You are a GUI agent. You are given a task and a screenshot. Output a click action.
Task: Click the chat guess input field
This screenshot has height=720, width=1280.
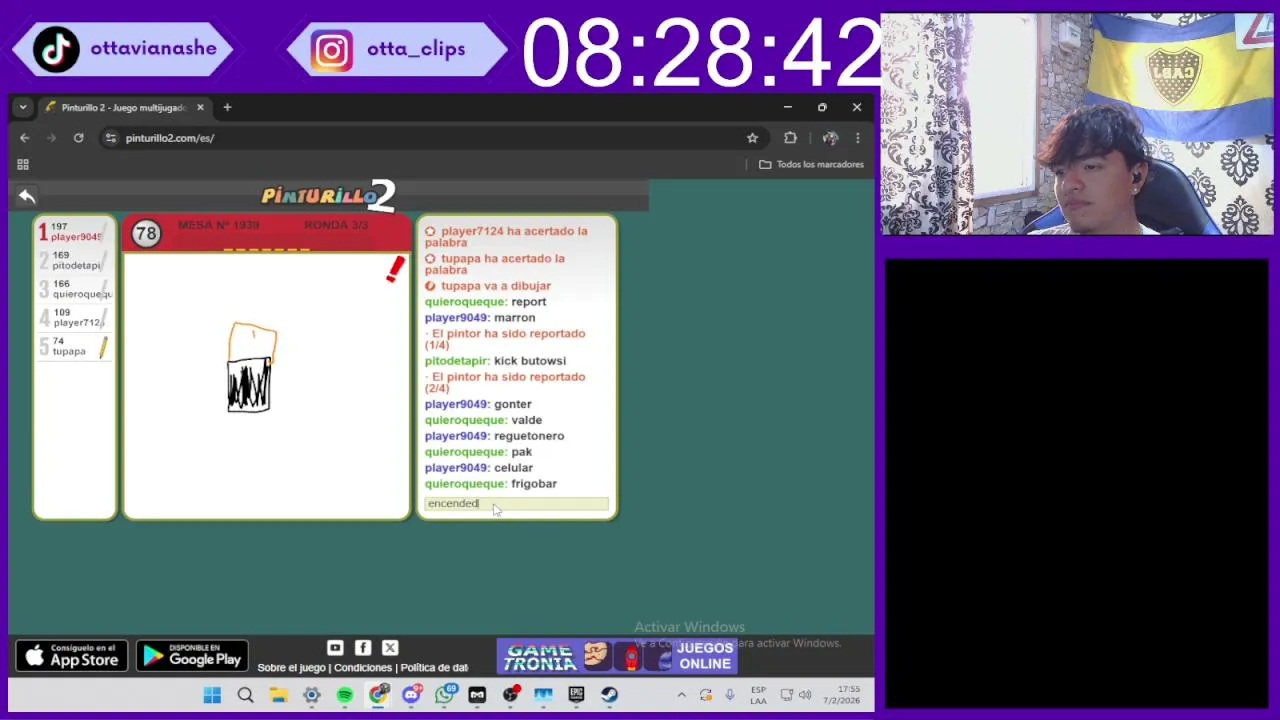(x=517, y=503)
